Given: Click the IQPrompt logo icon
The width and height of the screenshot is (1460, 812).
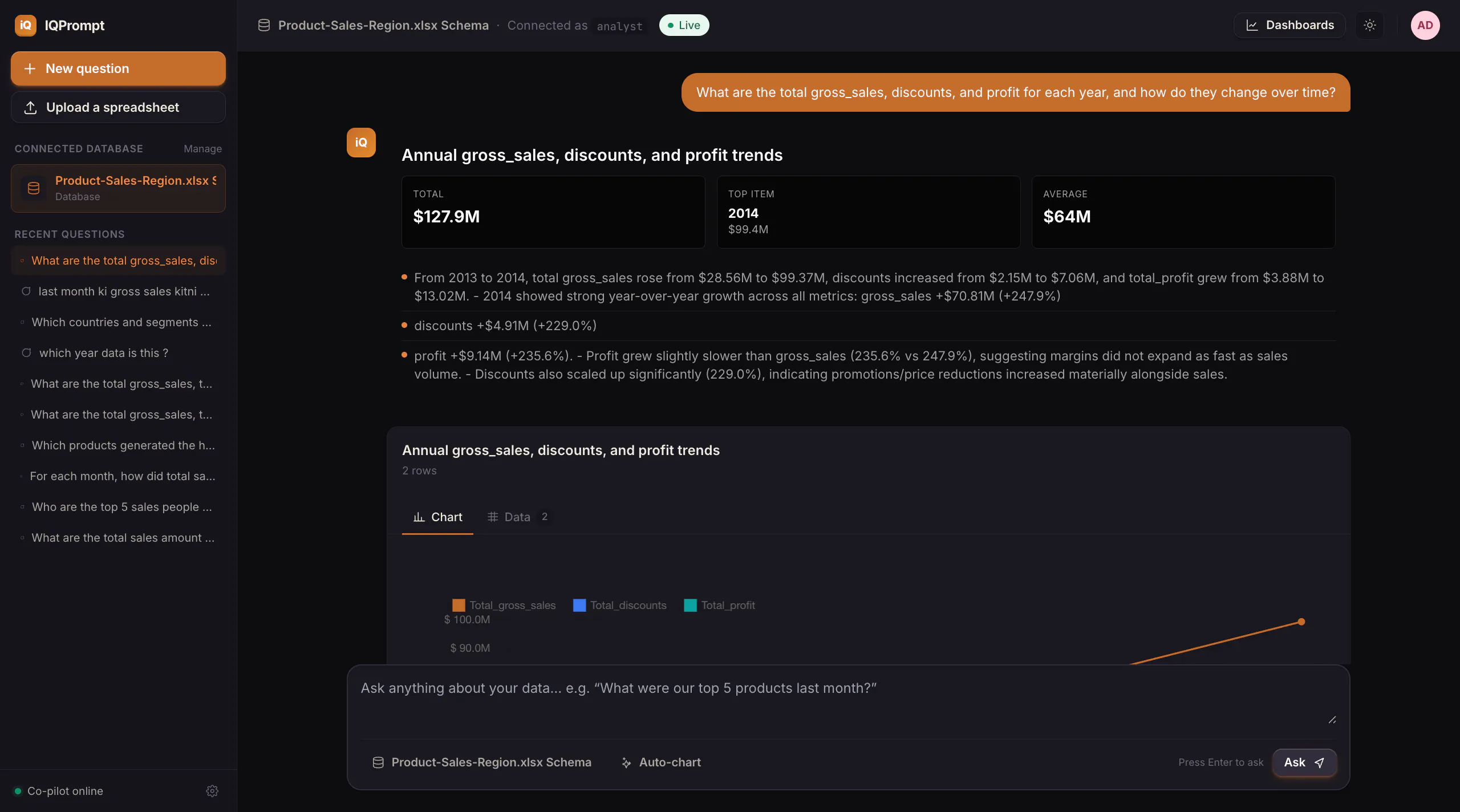Looking at the screenshot, I should click(25, 25).
